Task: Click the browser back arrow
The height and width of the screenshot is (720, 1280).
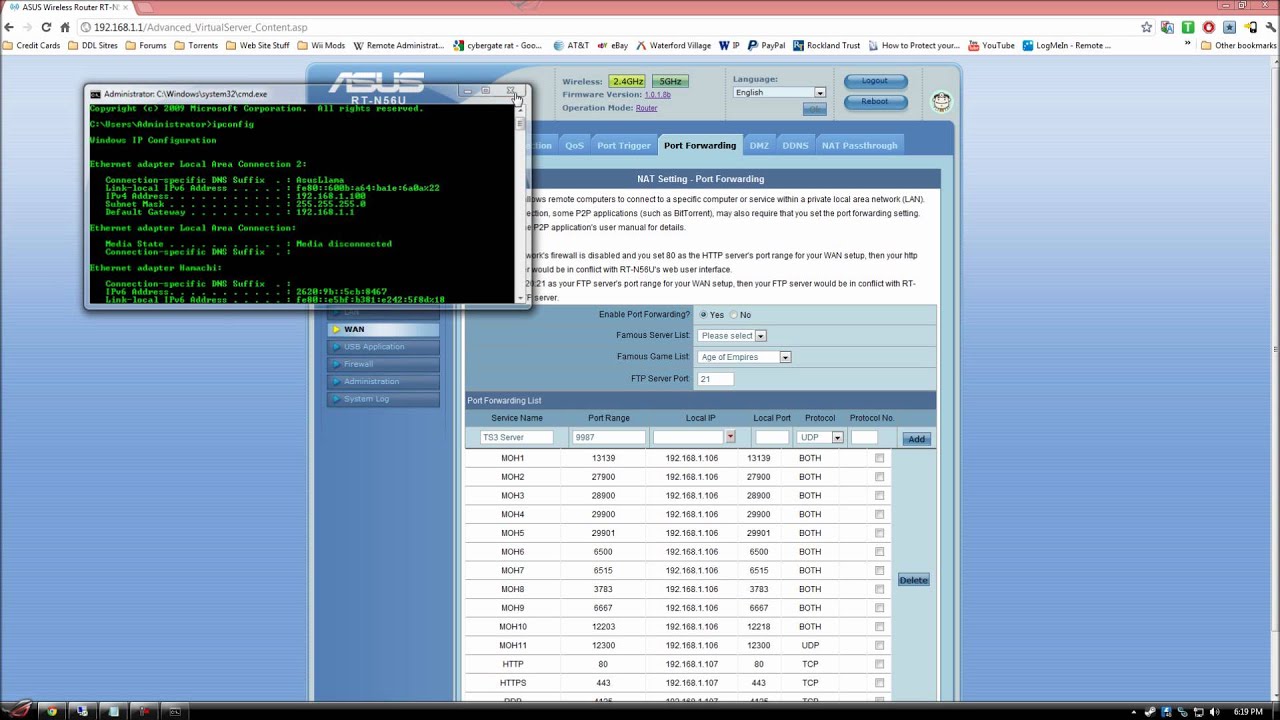Action: 10,27
